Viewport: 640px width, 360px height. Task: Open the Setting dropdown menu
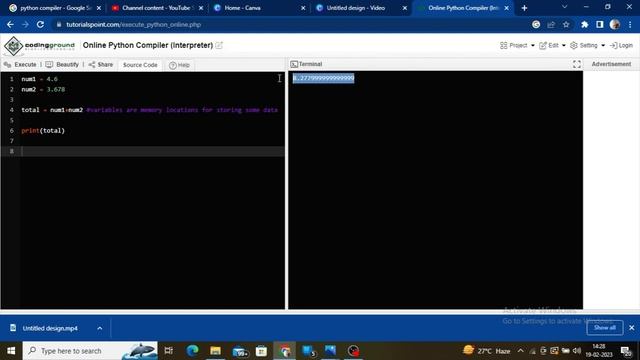[587, 45]
